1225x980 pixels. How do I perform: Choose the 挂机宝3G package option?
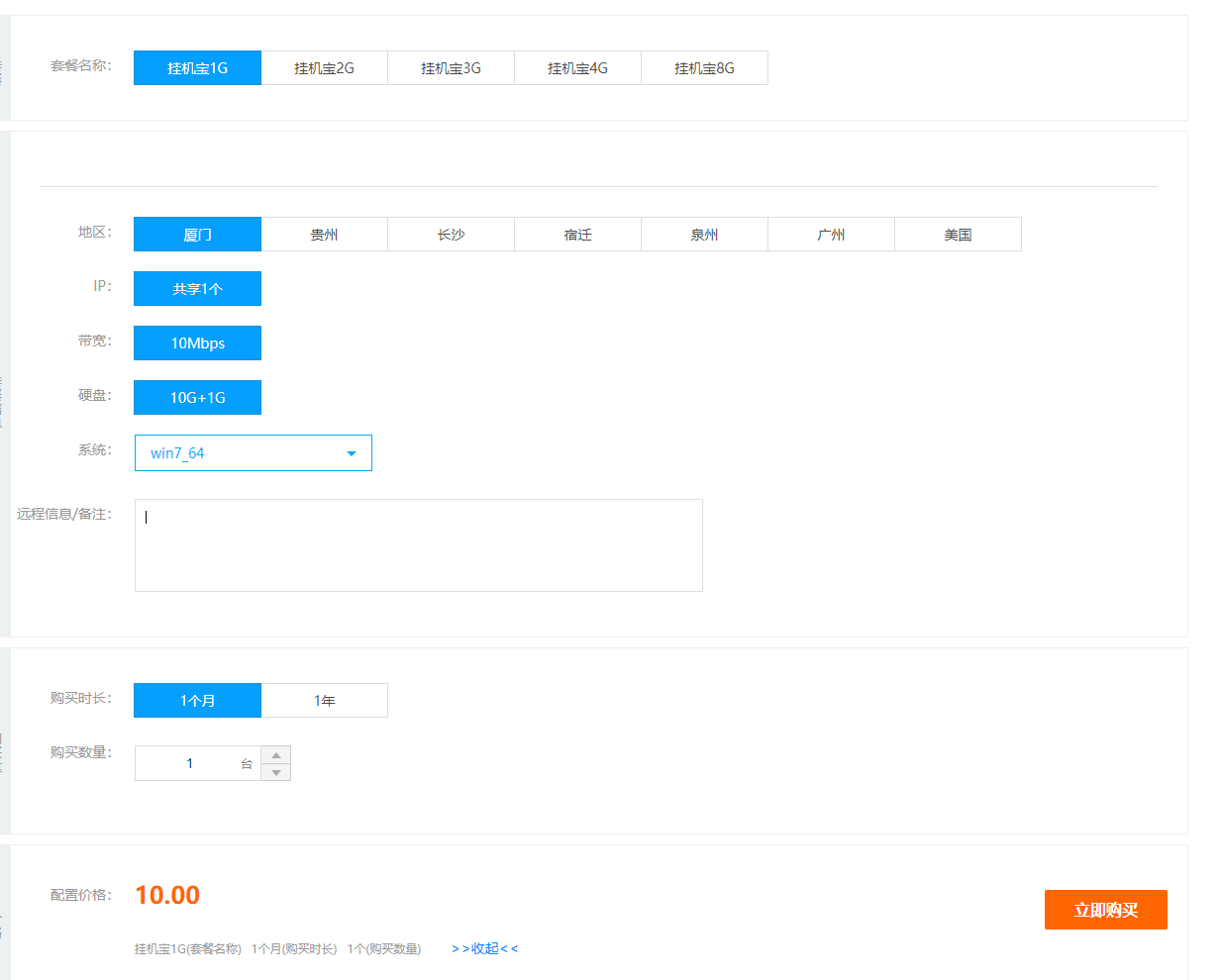(451, 68)
